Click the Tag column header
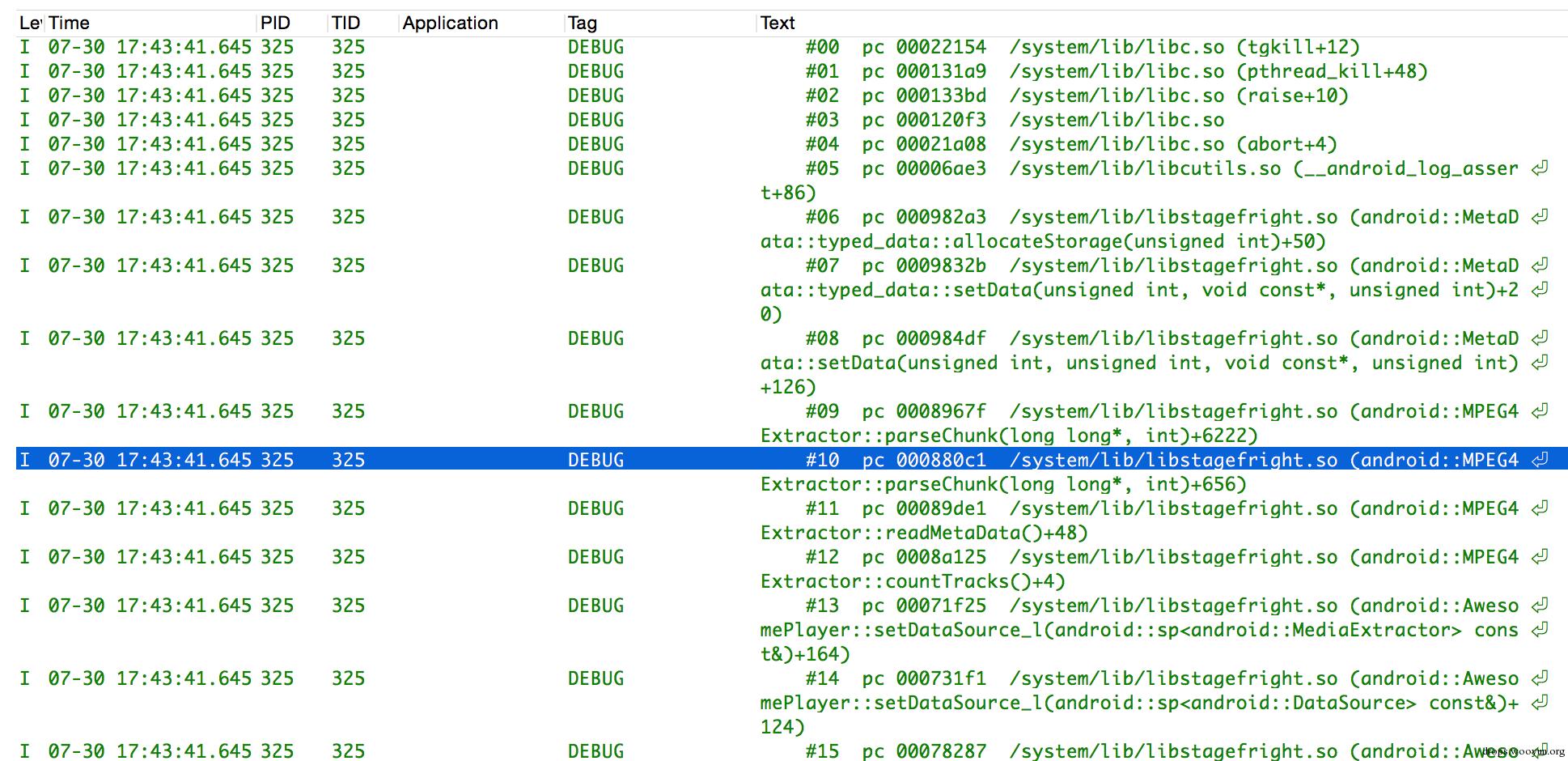The width and height of the screenshot is (1568, 761). point(582,23)
